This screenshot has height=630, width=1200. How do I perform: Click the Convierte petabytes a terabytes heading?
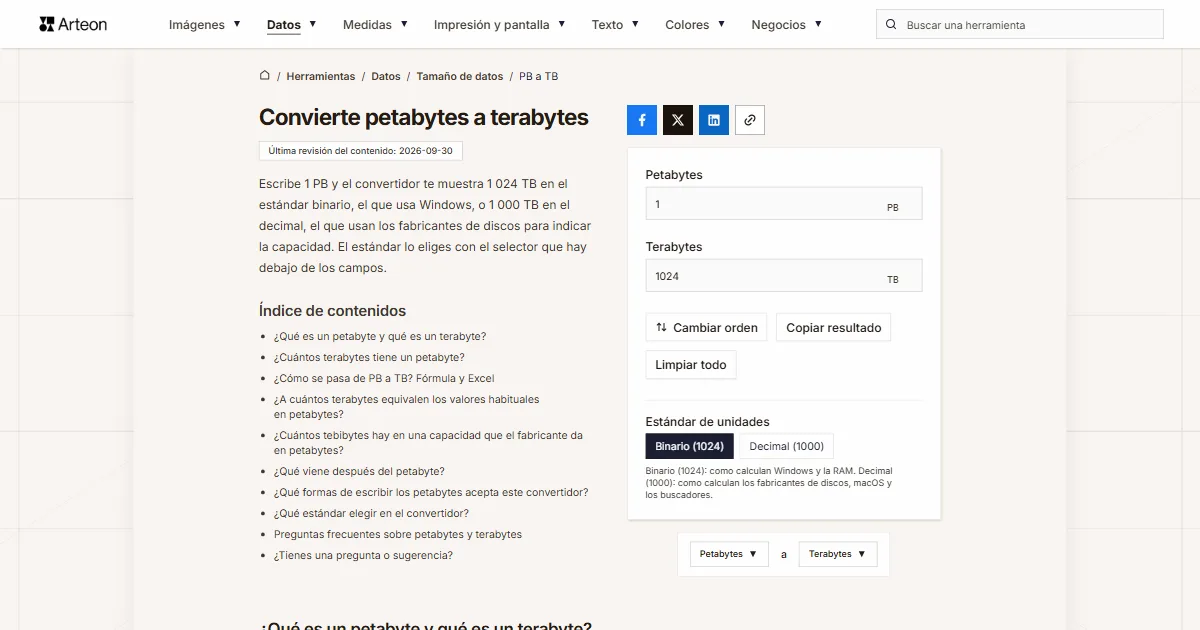click(424, 117)
